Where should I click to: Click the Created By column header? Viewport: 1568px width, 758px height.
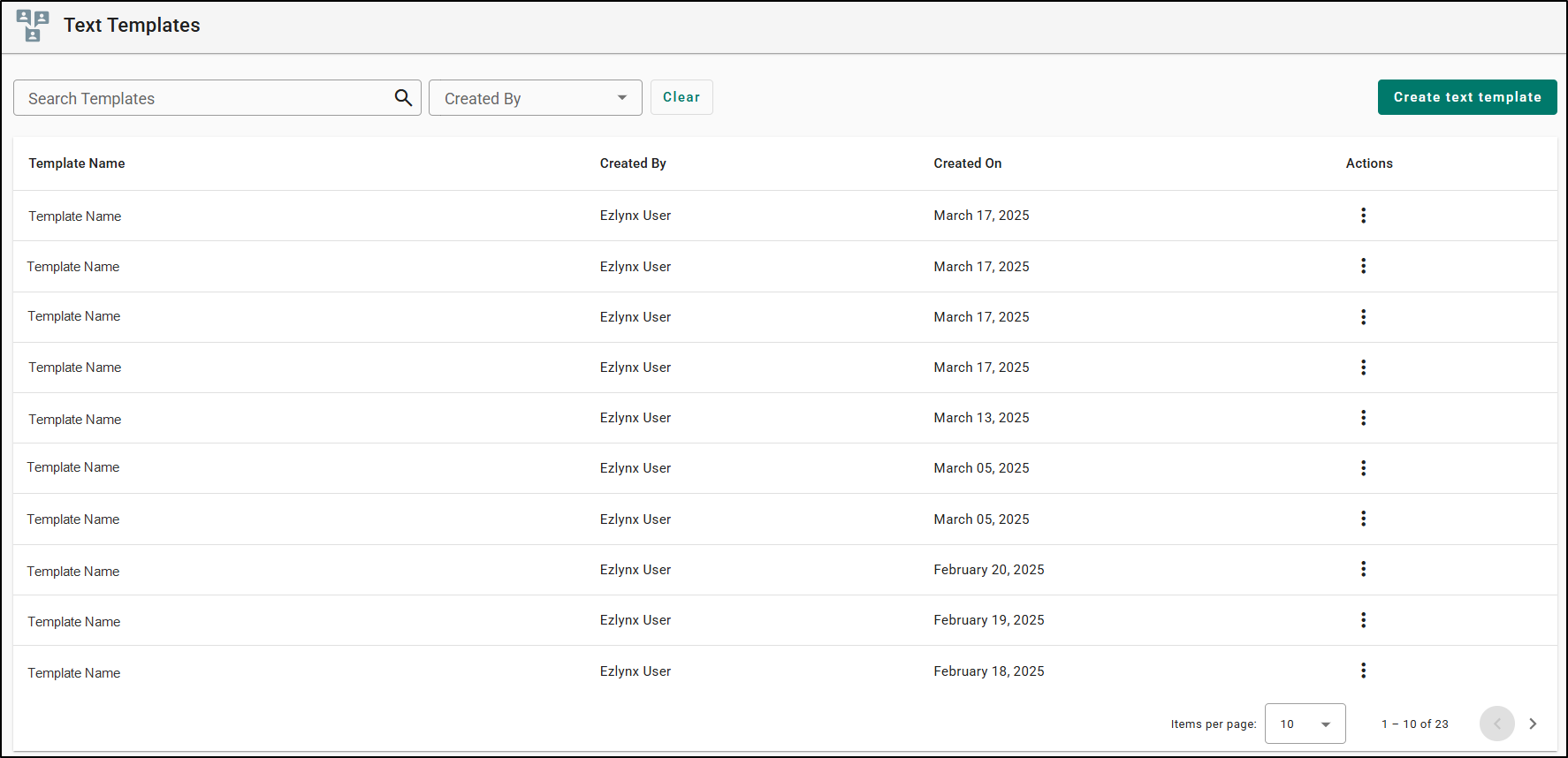click(633, 163)
